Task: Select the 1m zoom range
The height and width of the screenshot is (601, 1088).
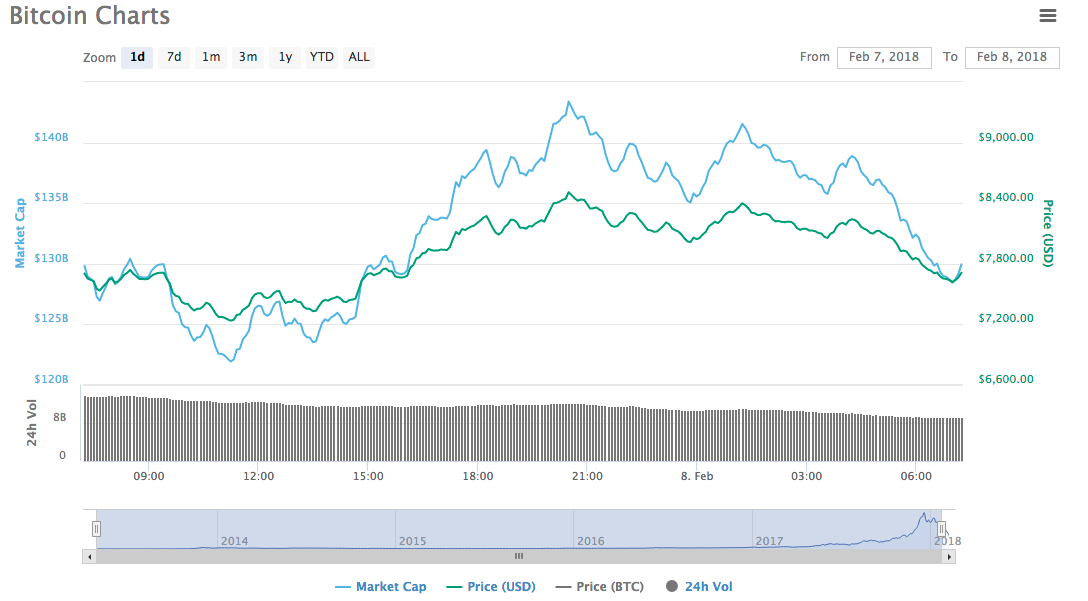Action: pos(211,57)
